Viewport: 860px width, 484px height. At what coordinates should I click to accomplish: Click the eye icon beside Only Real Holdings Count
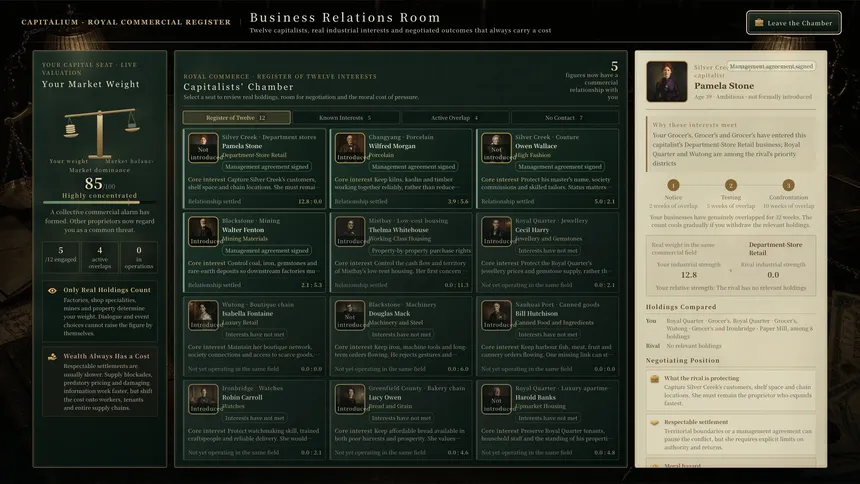[52, 290]
